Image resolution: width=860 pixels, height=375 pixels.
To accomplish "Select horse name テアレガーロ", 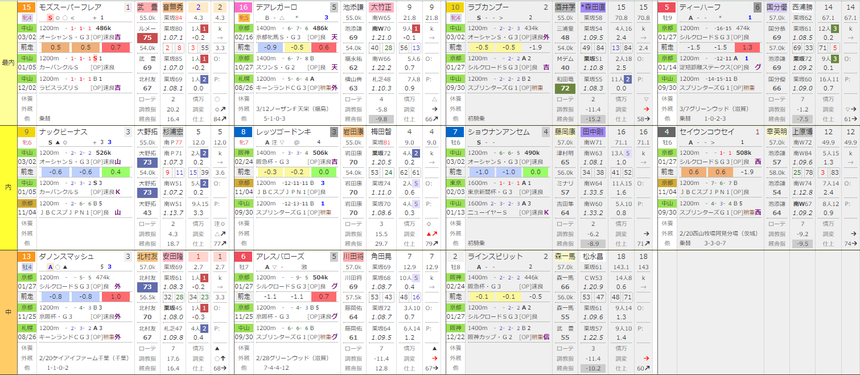I will point(276,8).
